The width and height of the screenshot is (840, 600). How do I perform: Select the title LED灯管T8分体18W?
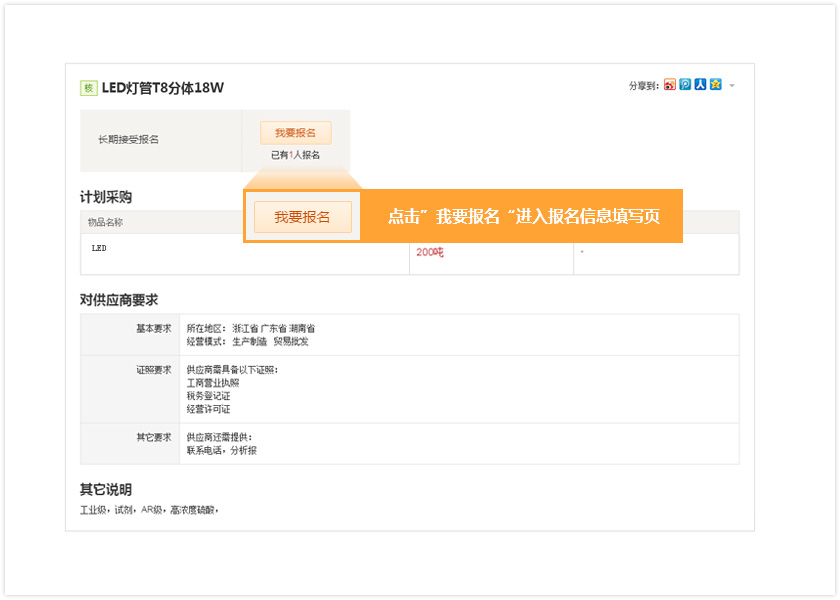[163, 88]
